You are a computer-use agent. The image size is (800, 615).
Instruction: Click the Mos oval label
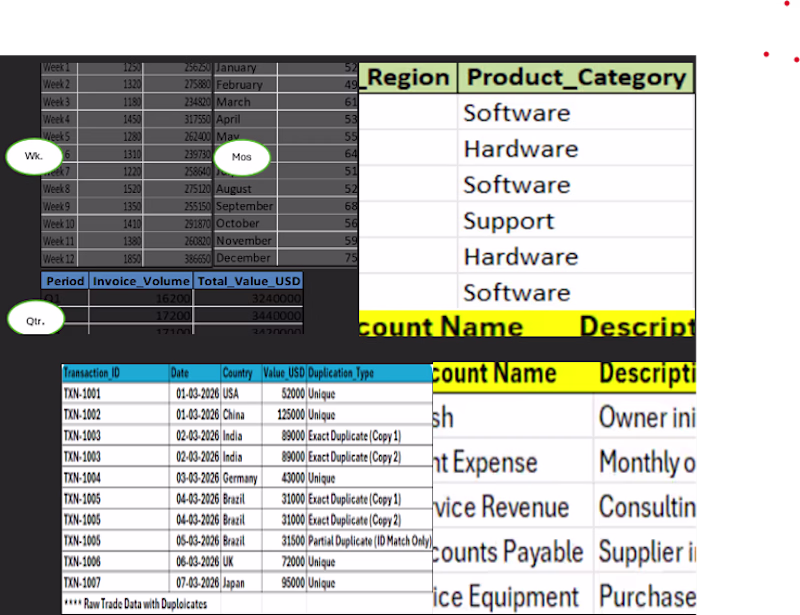click(x=242, y=157)
